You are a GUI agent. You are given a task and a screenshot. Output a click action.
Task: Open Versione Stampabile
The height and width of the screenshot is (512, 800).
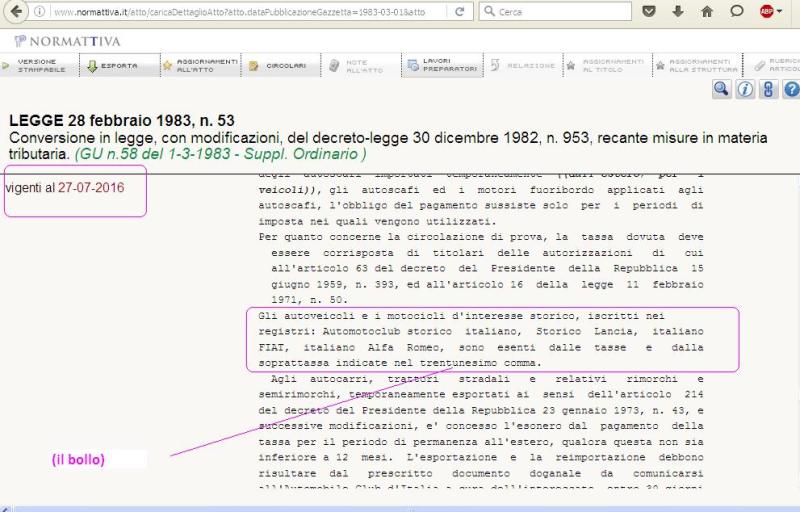tap(36, 66)
